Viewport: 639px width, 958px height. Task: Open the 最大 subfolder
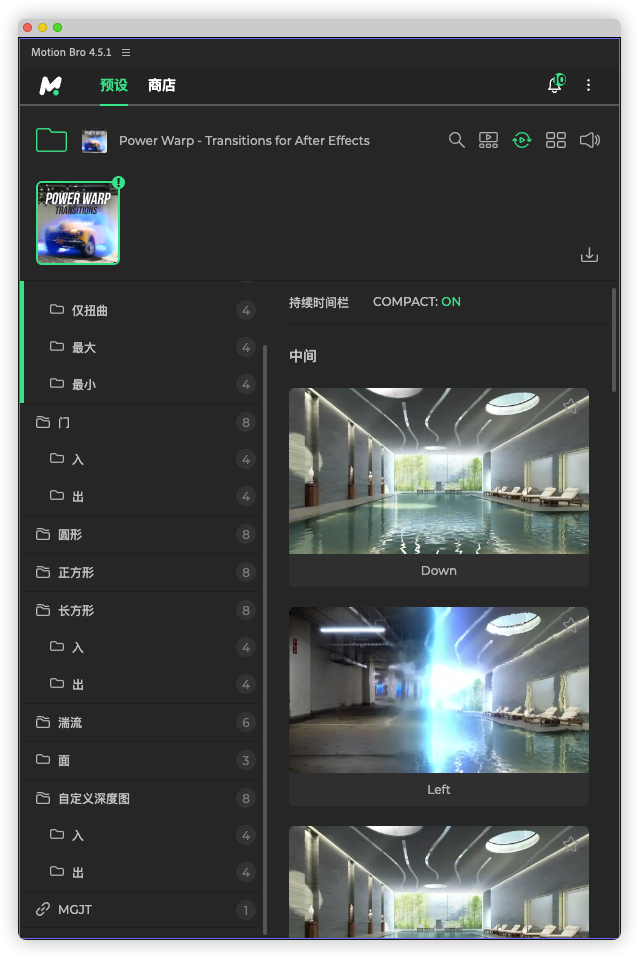coord(142,348)
